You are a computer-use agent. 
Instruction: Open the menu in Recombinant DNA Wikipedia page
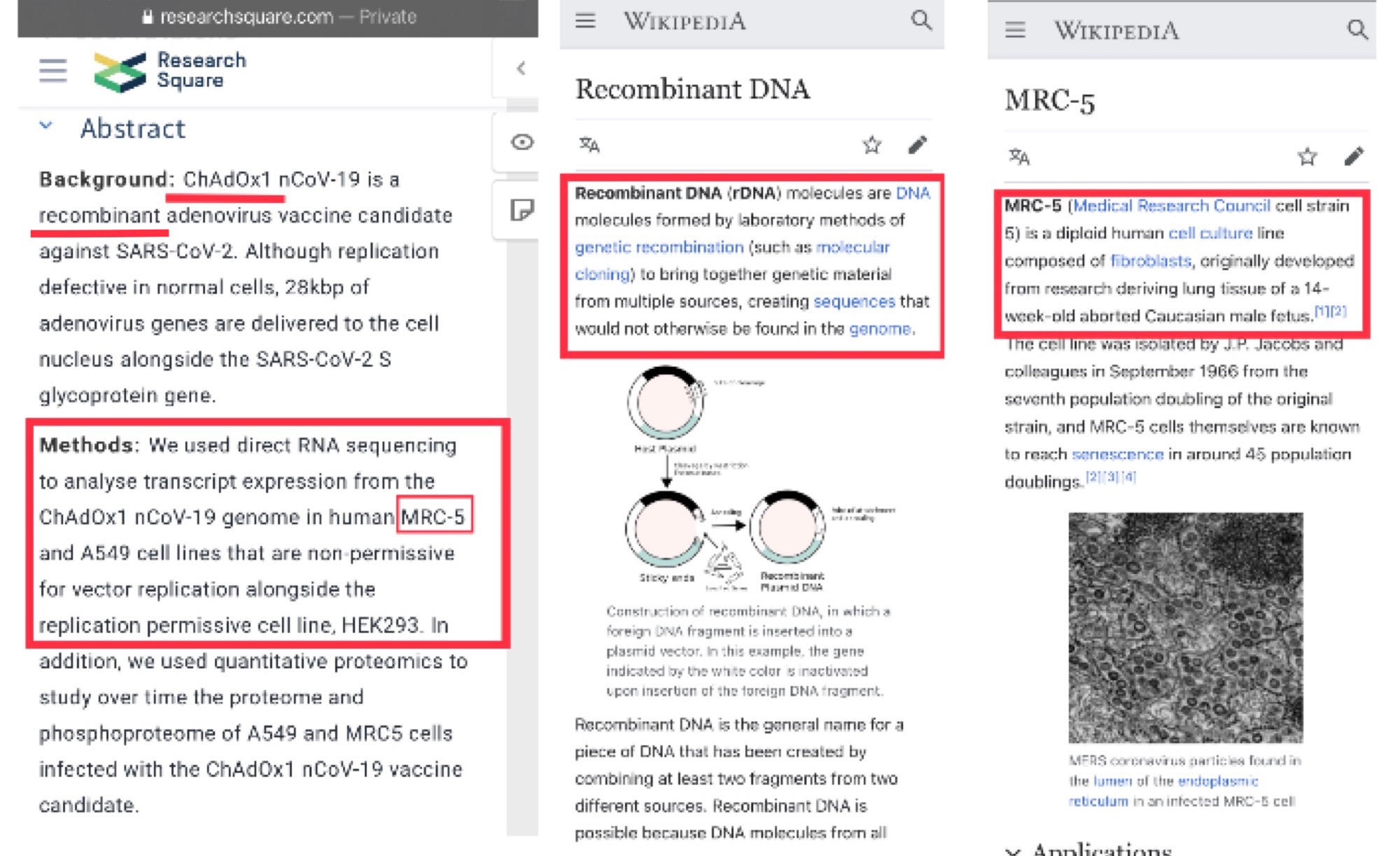[585, 21]
